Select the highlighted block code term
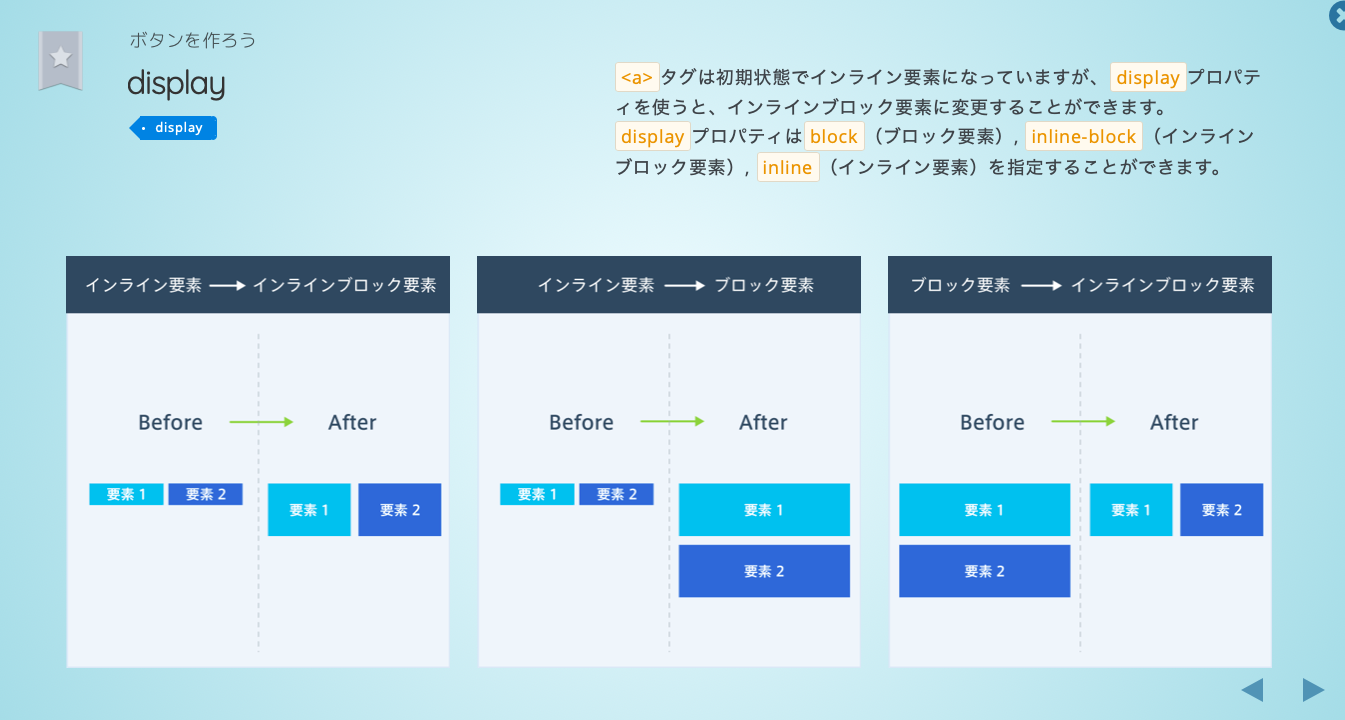This screenshot has height=720, width=1345. [x=834, y=136]
